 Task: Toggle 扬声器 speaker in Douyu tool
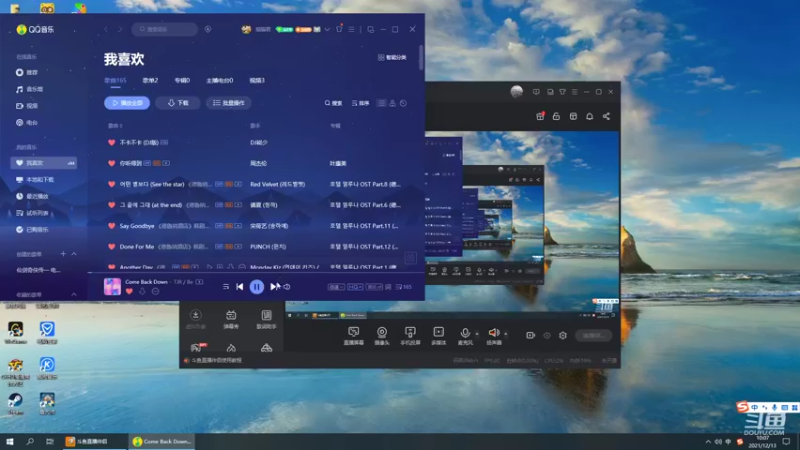pyautogui.click(x=494, y=336)
